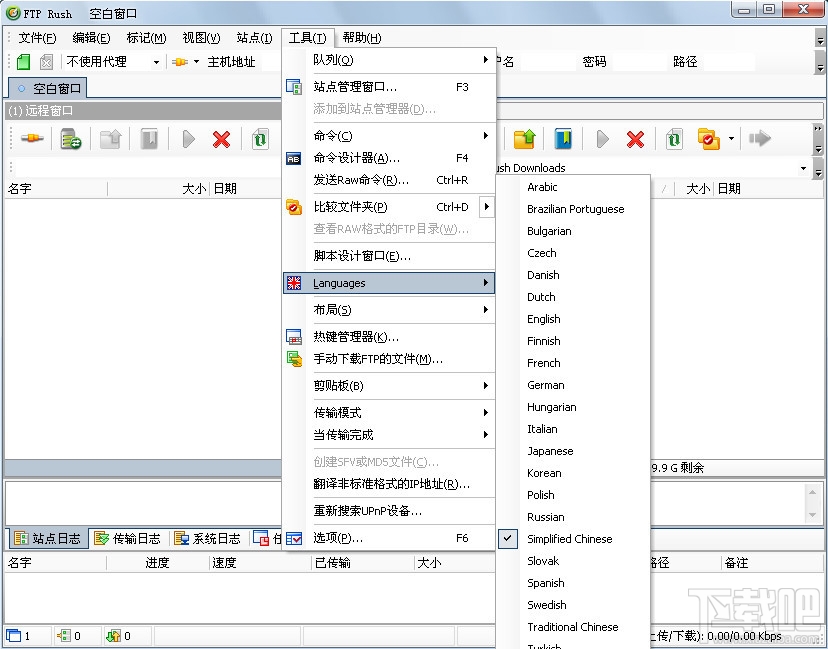Select Simplified Chinese checked language
The width and height of the screenshot is (828, 649).
572,539
